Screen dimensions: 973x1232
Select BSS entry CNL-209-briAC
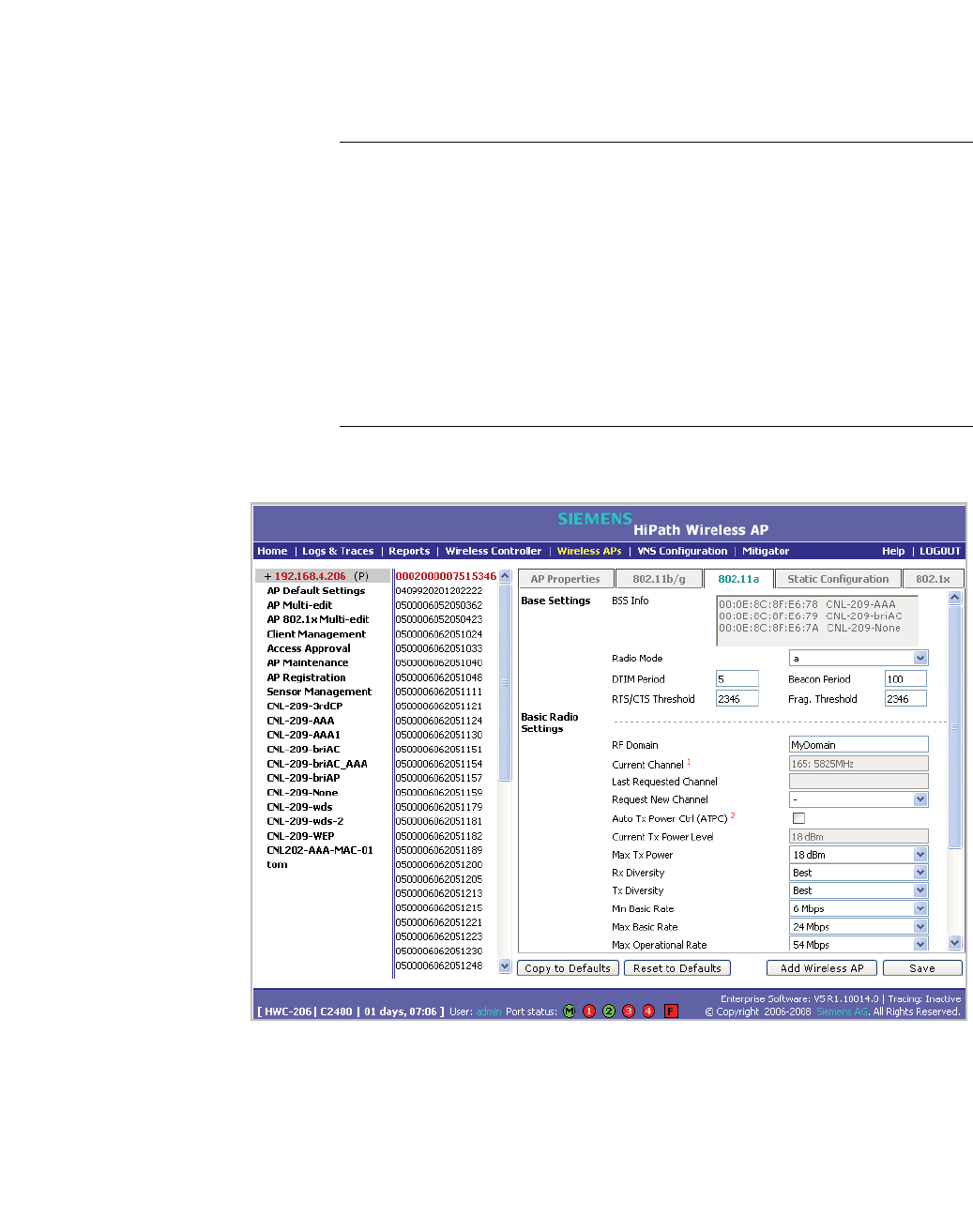pyautogui.click(x=811, y=616)
